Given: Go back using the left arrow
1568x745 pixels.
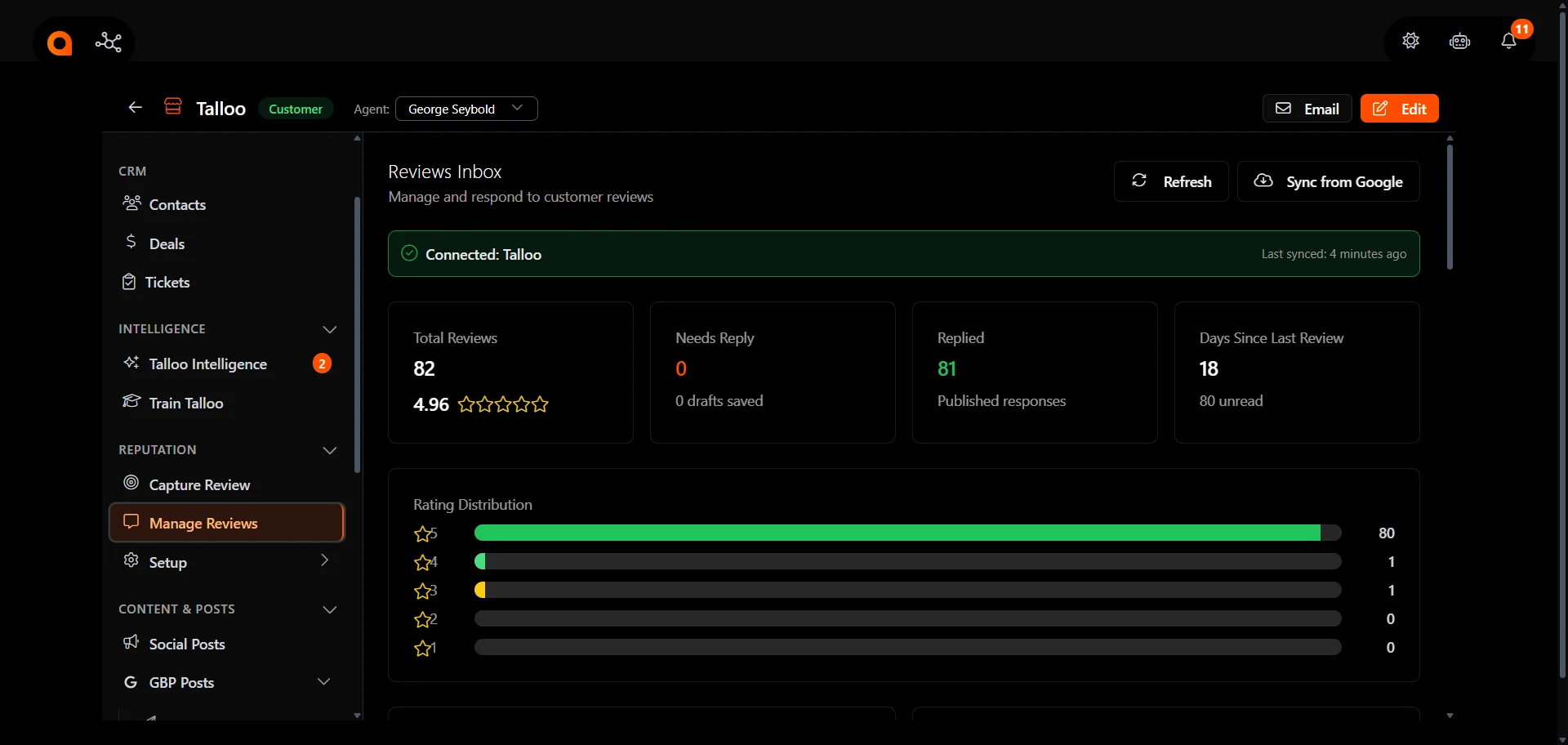Looking at the screenshot, I should click(x=136, y=108).
